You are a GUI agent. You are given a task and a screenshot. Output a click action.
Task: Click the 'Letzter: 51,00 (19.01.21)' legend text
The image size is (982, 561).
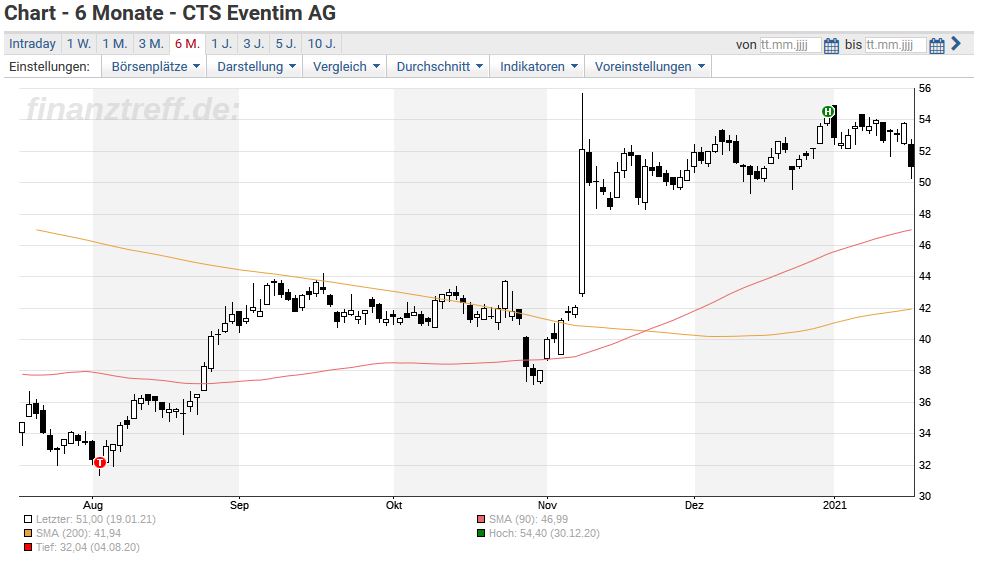[96, 519]
